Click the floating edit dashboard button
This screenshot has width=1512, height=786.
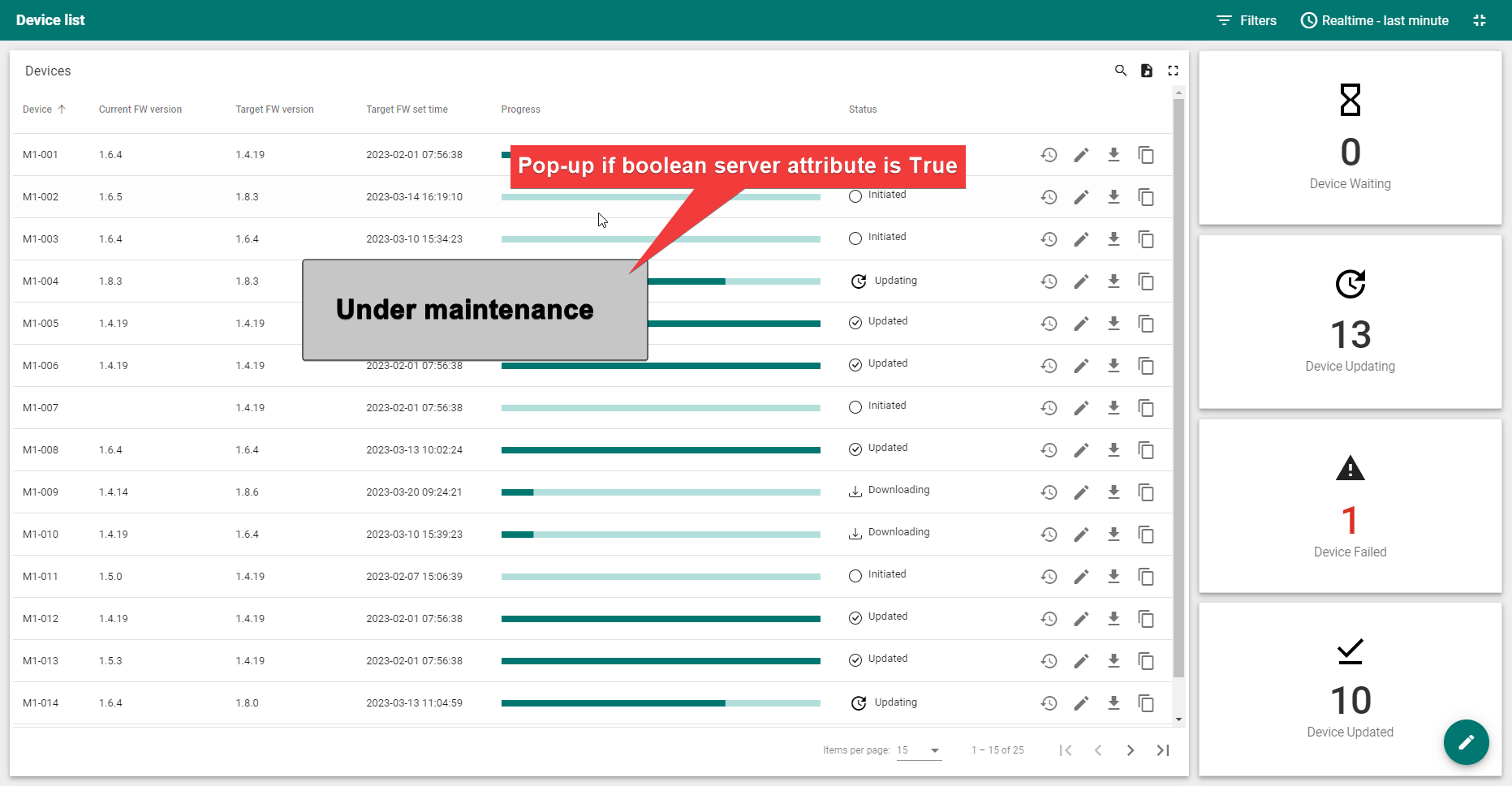point(1467,742)
